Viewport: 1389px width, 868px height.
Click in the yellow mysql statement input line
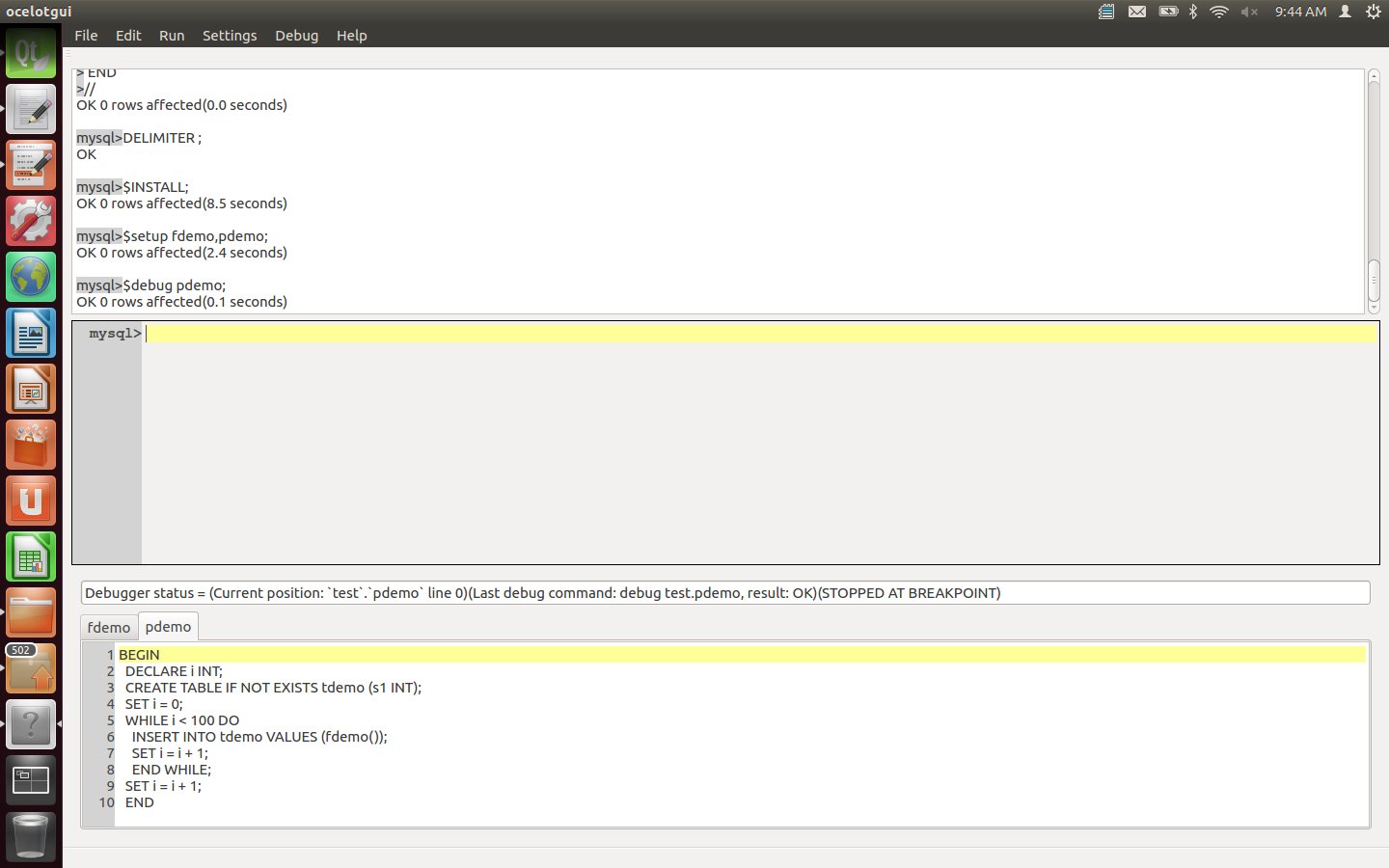click(760, 334)
